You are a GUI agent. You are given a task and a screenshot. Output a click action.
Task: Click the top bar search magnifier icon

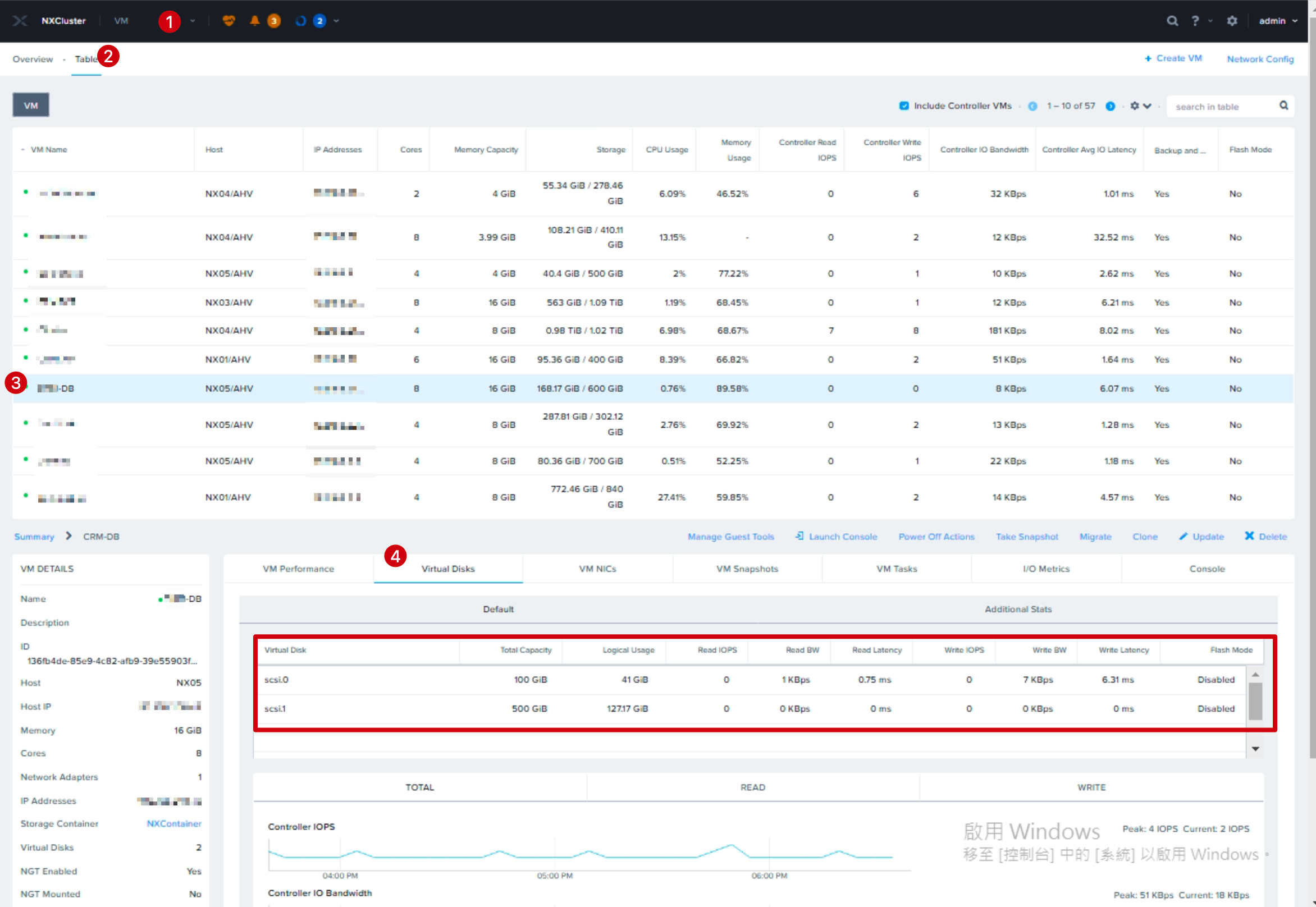[1172, 21]
